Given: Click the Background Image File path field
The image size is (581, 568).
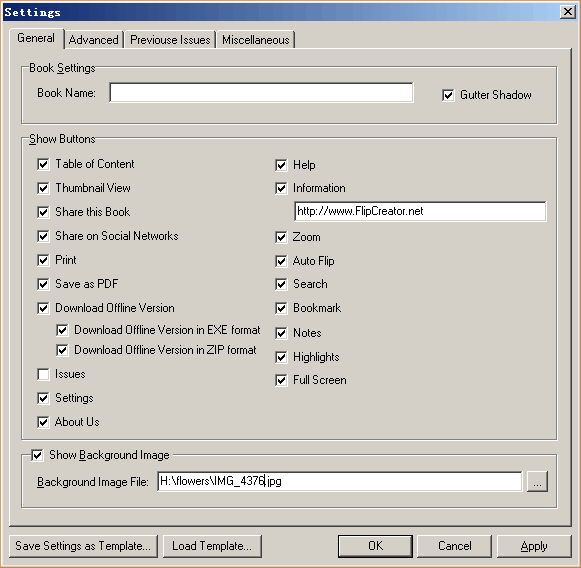Looking at the screenshot, I should click(x=340, y=481).
